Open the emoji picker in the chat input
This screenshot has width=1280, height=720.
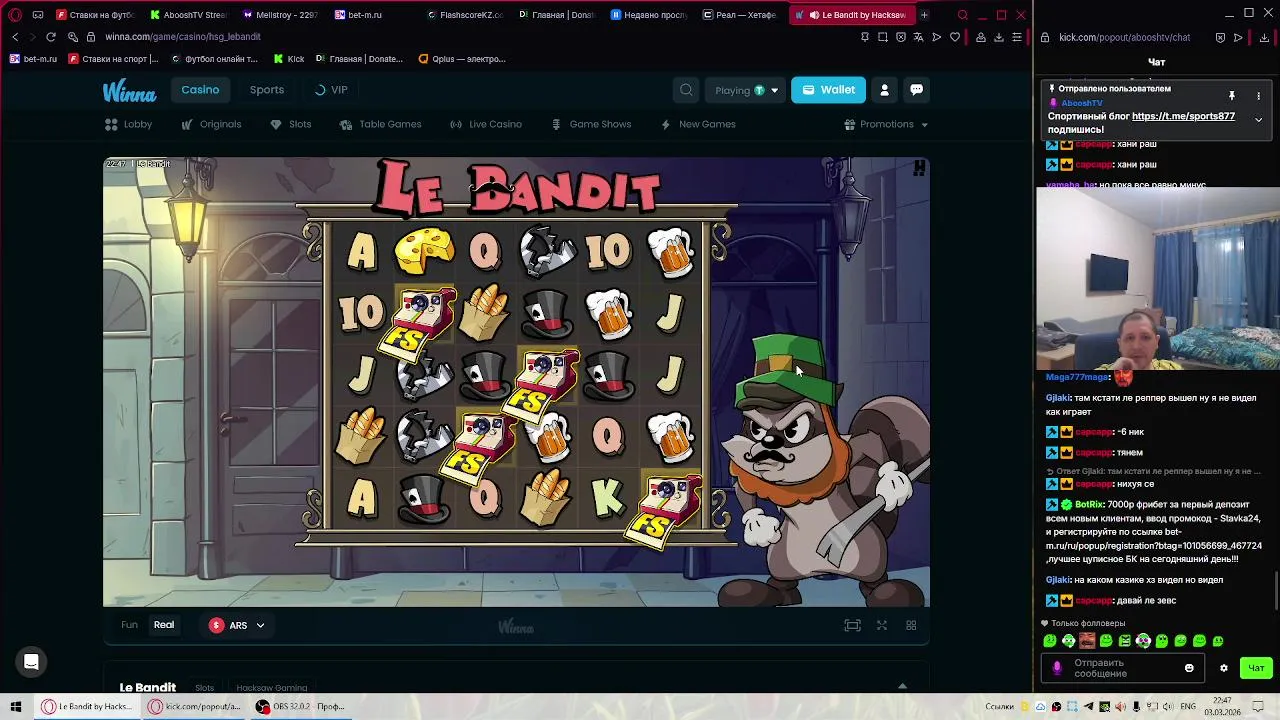coord(1189,668)
